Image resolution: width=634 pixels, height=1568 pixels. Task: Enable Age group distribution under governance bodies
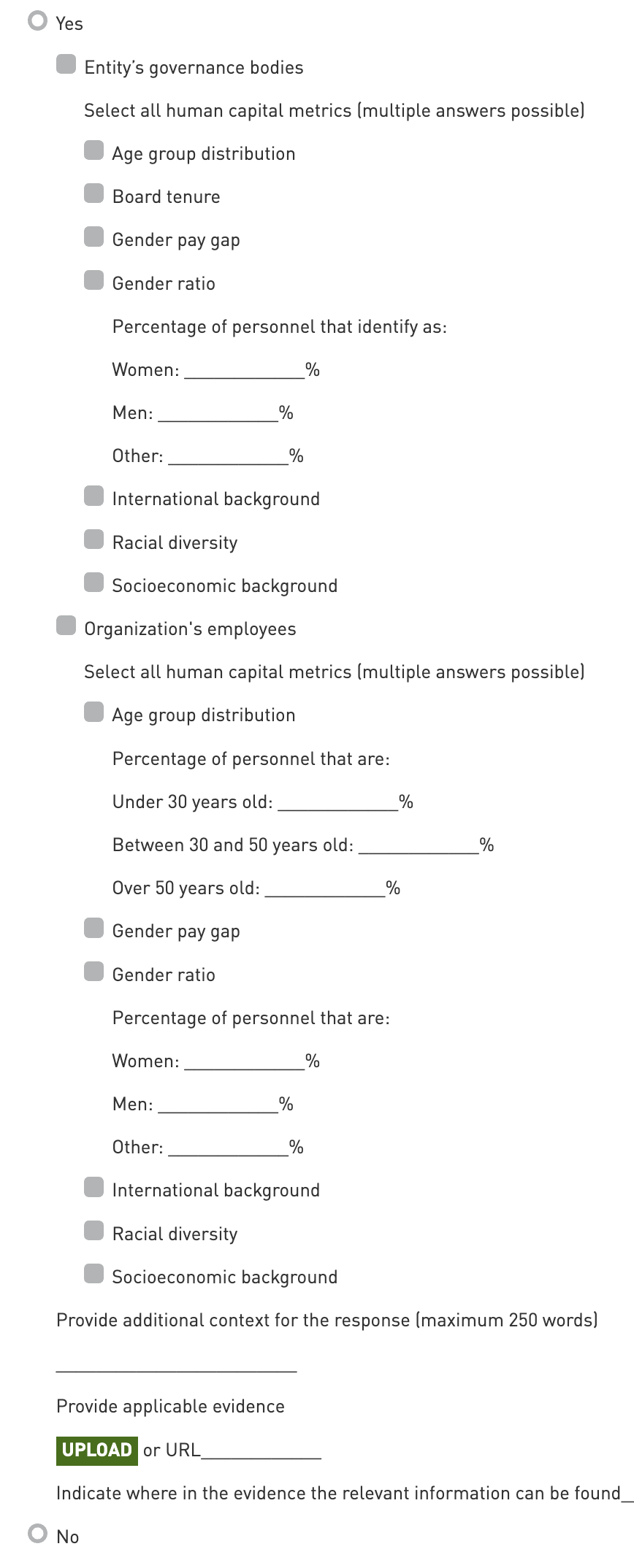tap(94, 150)
